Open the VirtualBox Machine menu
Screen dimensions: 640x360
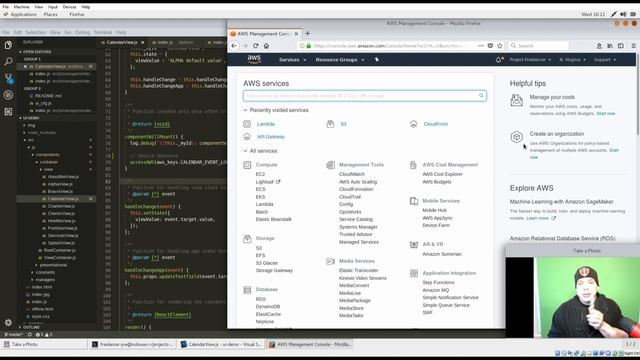pyautogui.click(x=21, y=7)
